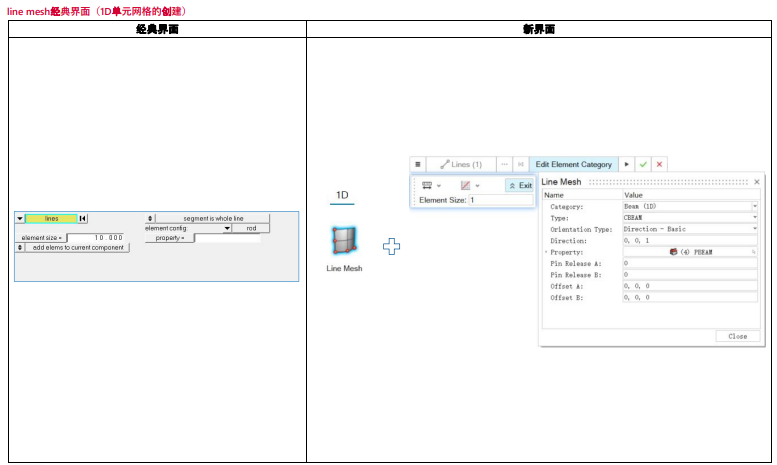
Task: Click the Line Mesh tool icon
Action: point(344,242)
